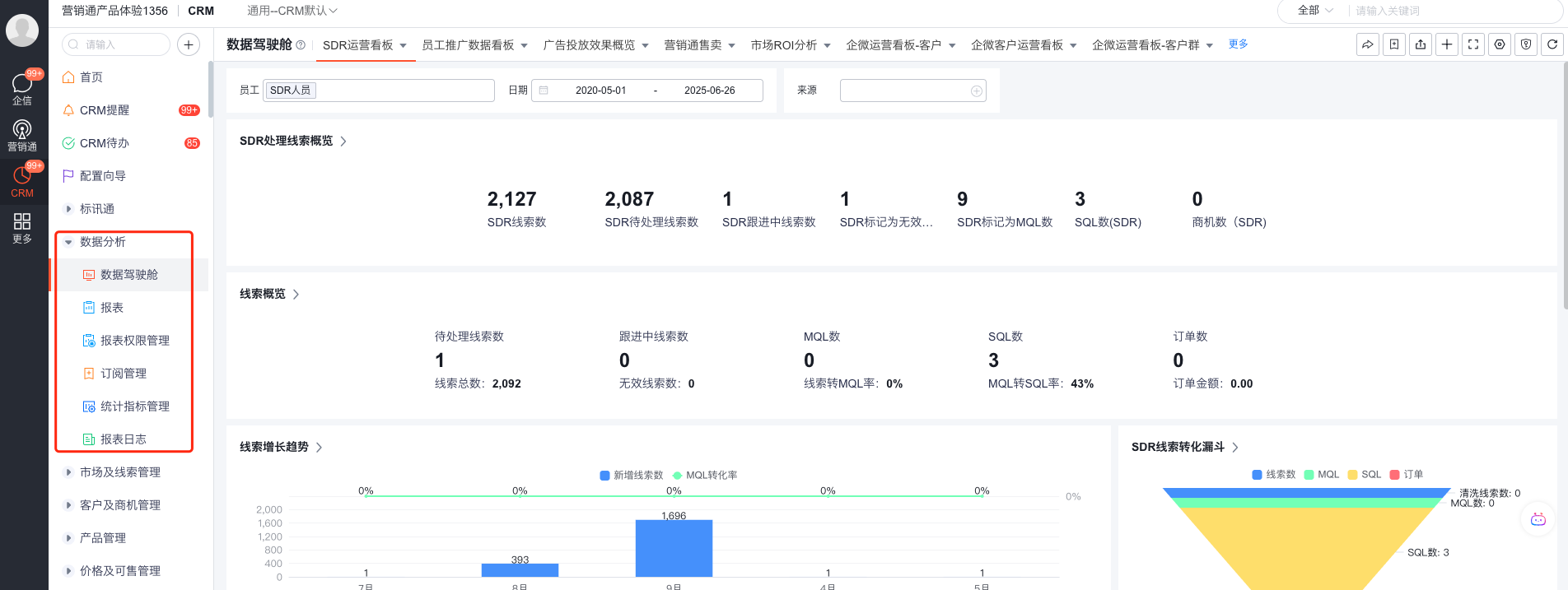1568x590 pixels.
Task: Open dropdown arrow on SDR运营看板 tab
Action: [x=404, y=46]
